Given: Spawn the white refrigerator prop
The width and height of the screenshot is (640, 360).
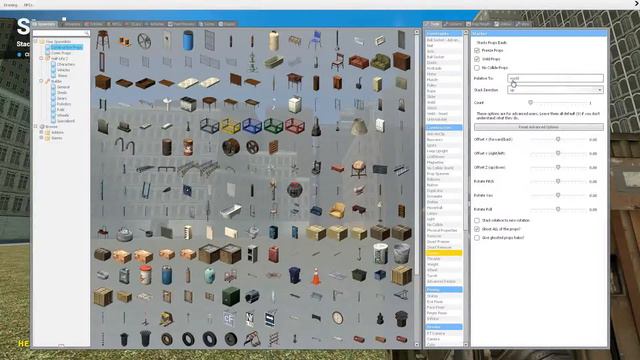Looking at the screenshot, I should coord(295,105).
